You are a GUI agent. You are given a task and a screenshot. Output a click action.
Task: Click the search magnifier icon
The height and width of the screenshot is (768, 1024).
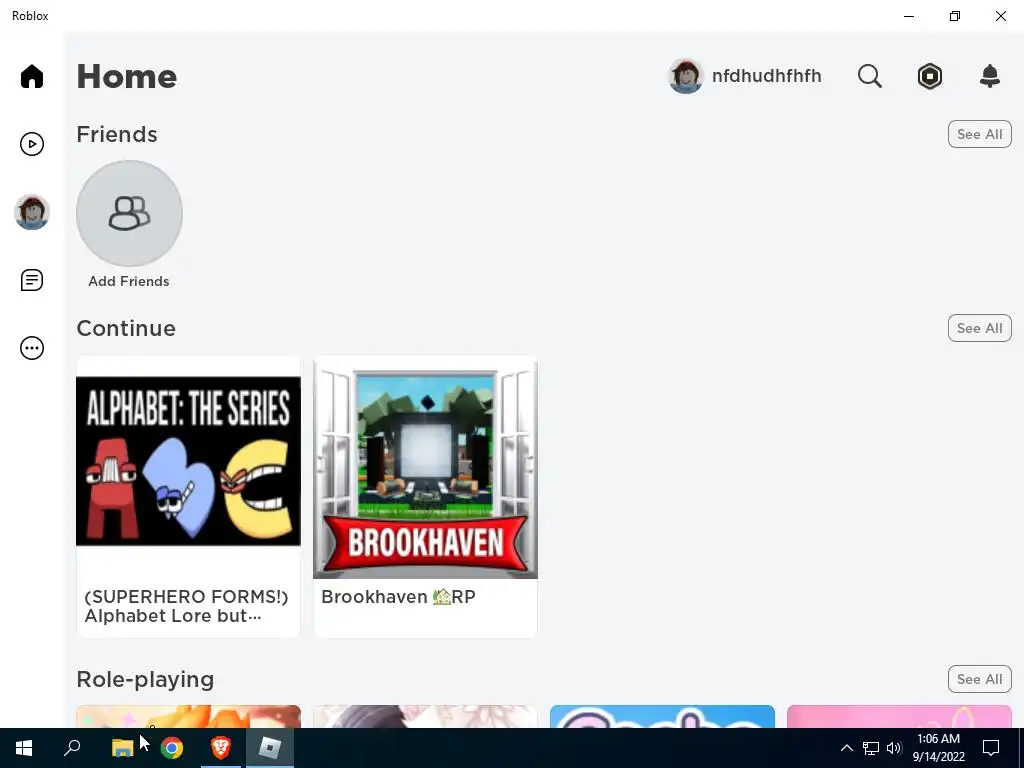pos(869,76)
